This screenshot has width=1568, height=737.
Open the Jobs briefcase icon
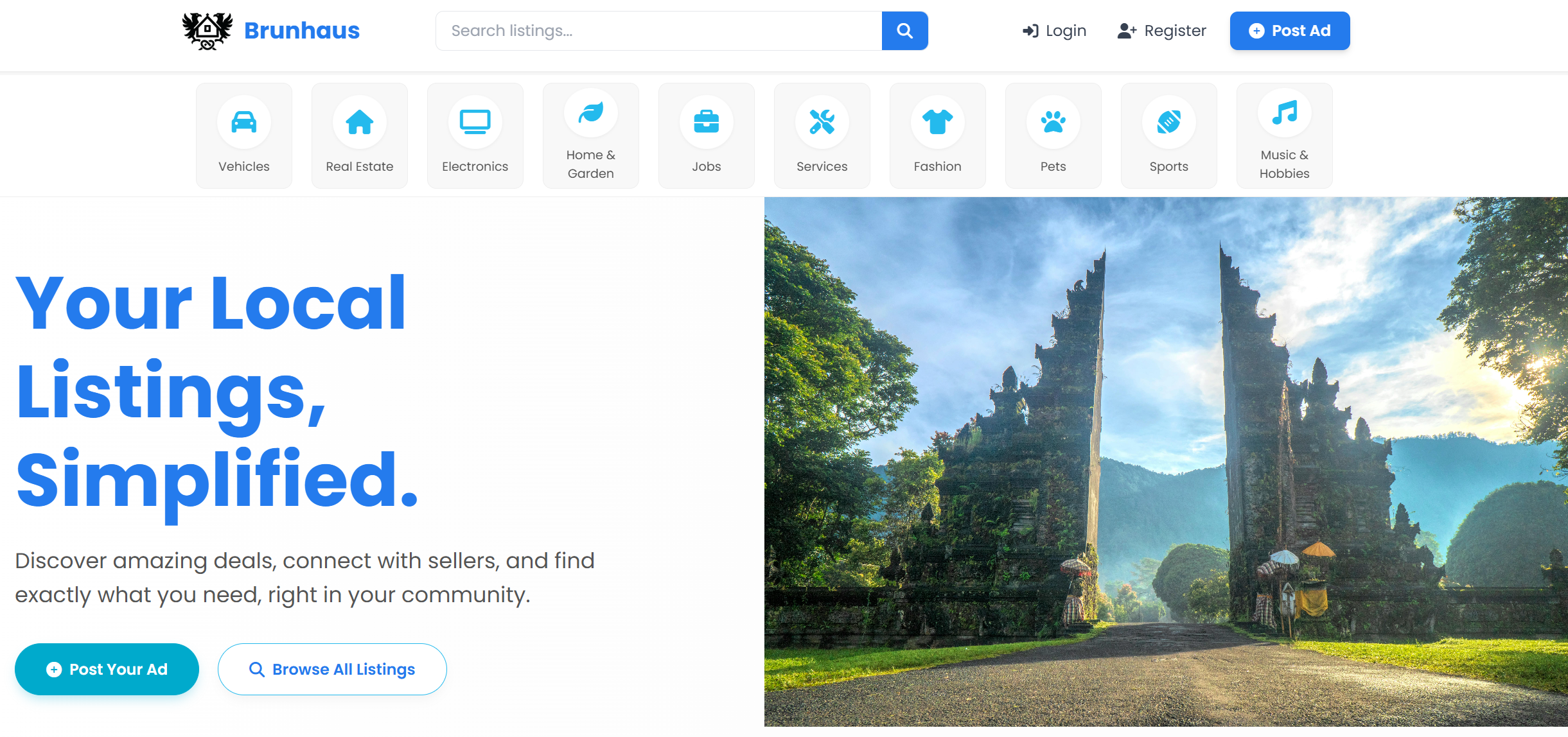tap(707, 122)
